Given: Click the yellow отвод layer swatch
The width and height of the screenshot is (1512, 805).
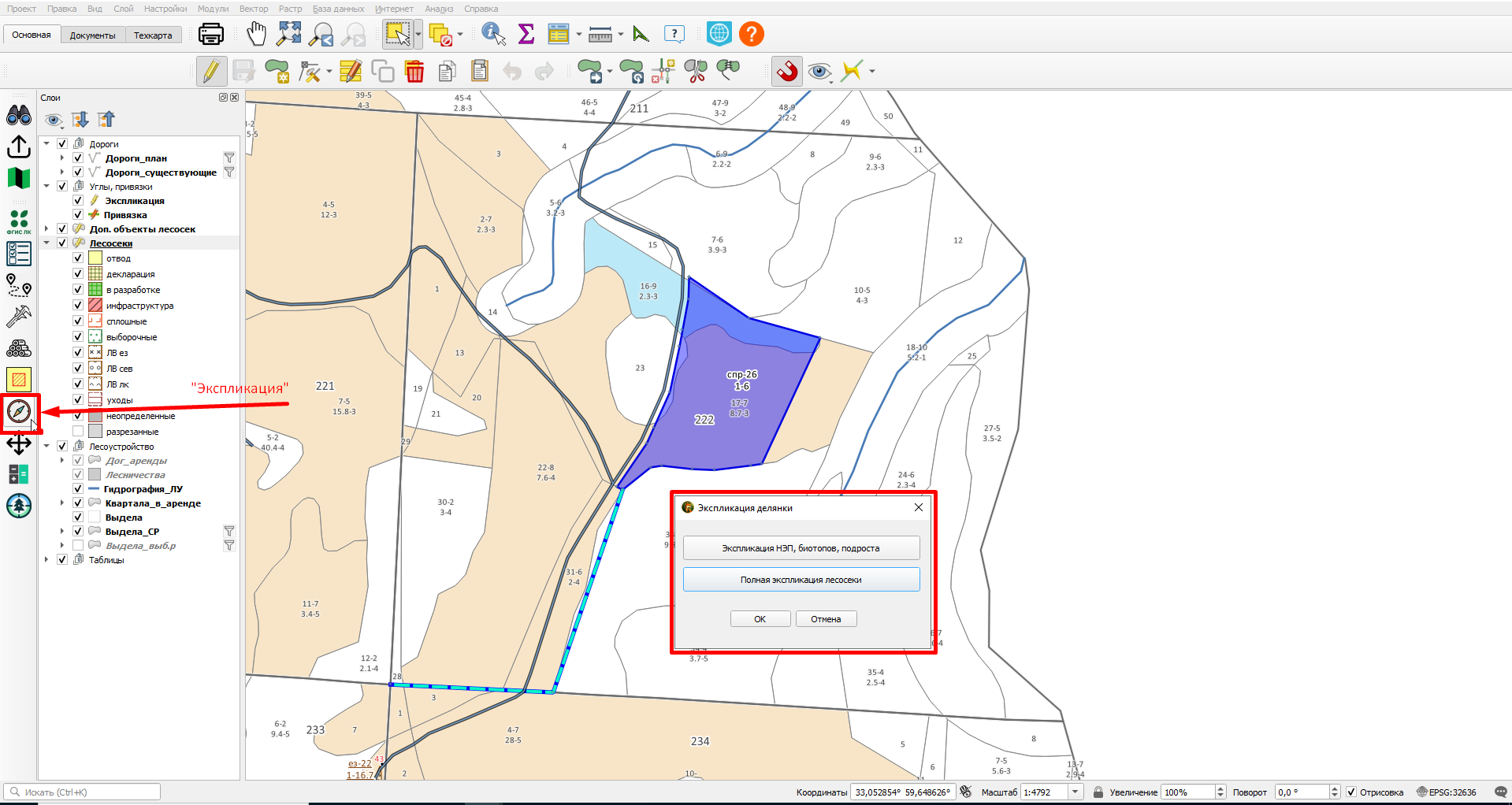Looking at the screenshot, I should (x=95, y=258).
